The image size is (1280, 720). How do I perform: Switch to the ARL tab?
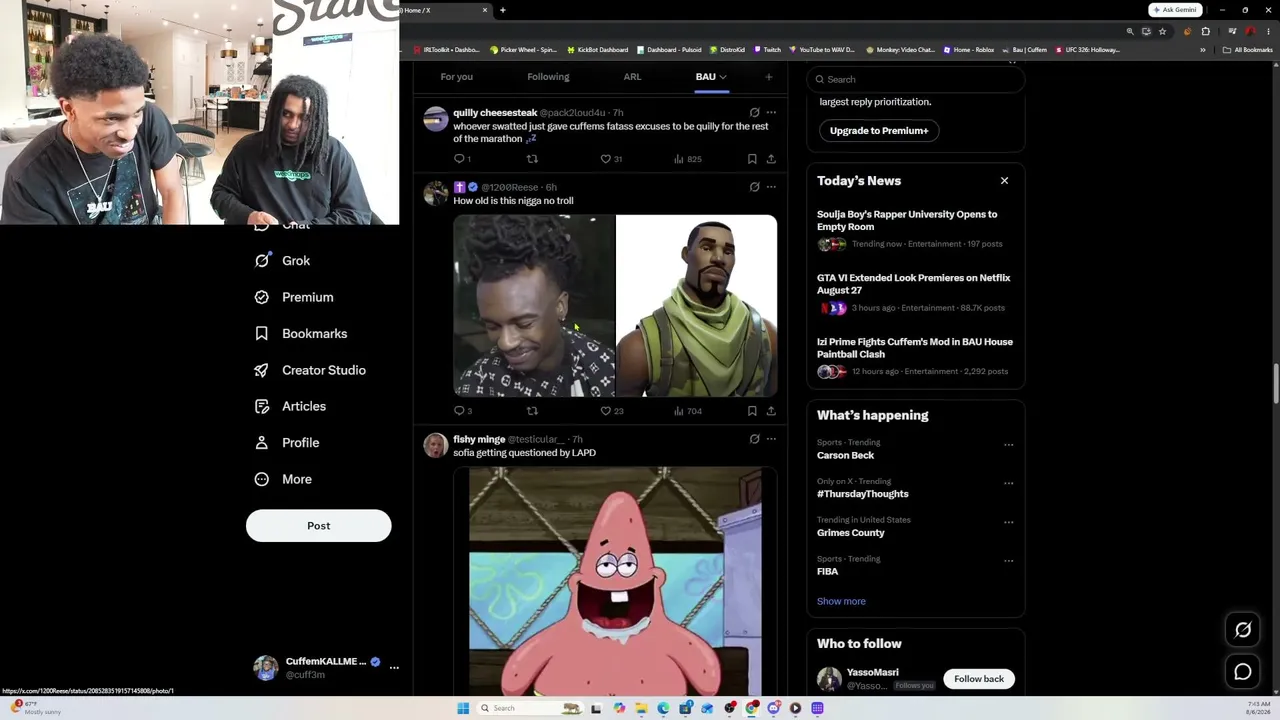tap(632, 77)
